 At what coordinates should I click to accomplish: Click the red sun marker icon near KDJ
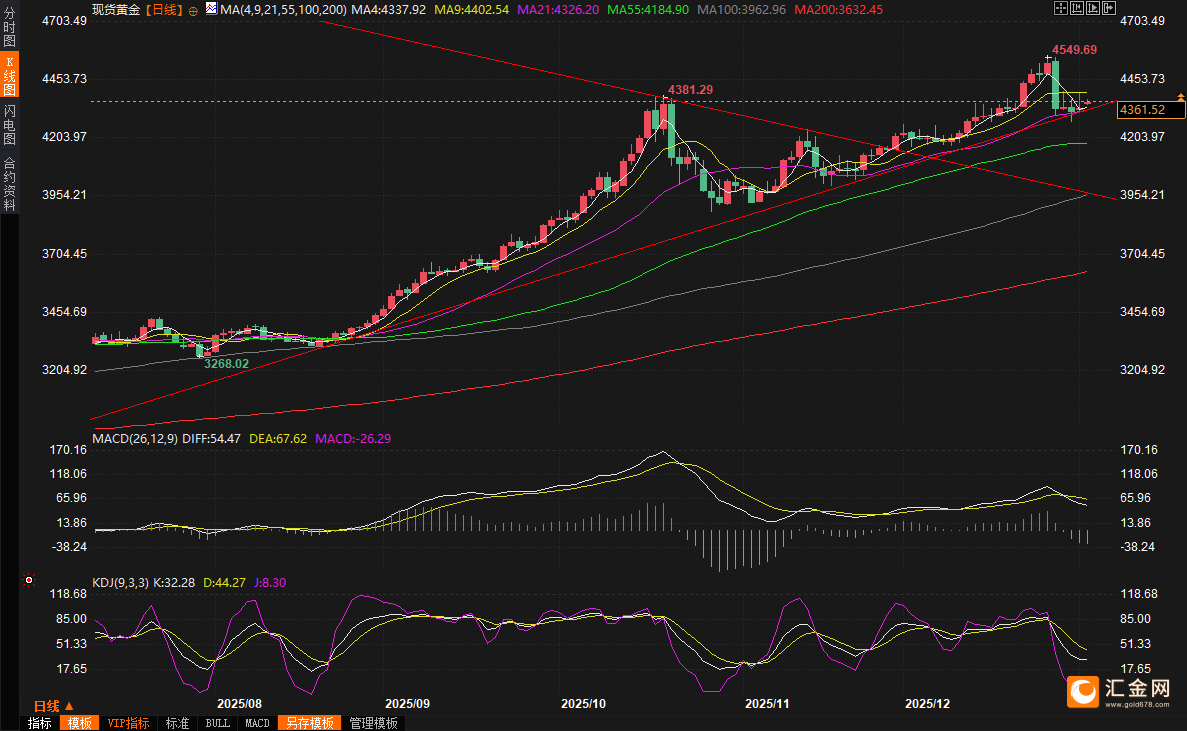click(29, 580)
